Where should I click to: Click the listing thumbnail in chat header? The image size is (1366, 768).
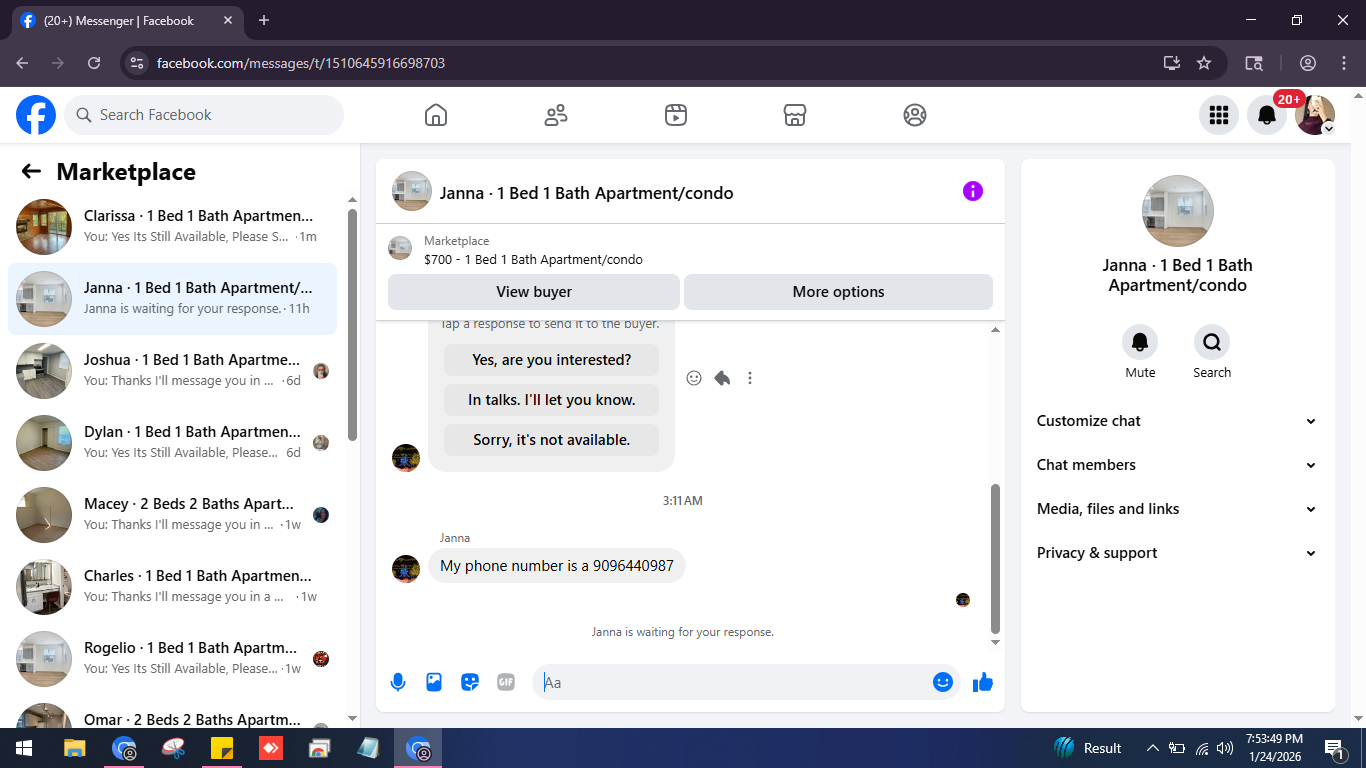(412, 191)
